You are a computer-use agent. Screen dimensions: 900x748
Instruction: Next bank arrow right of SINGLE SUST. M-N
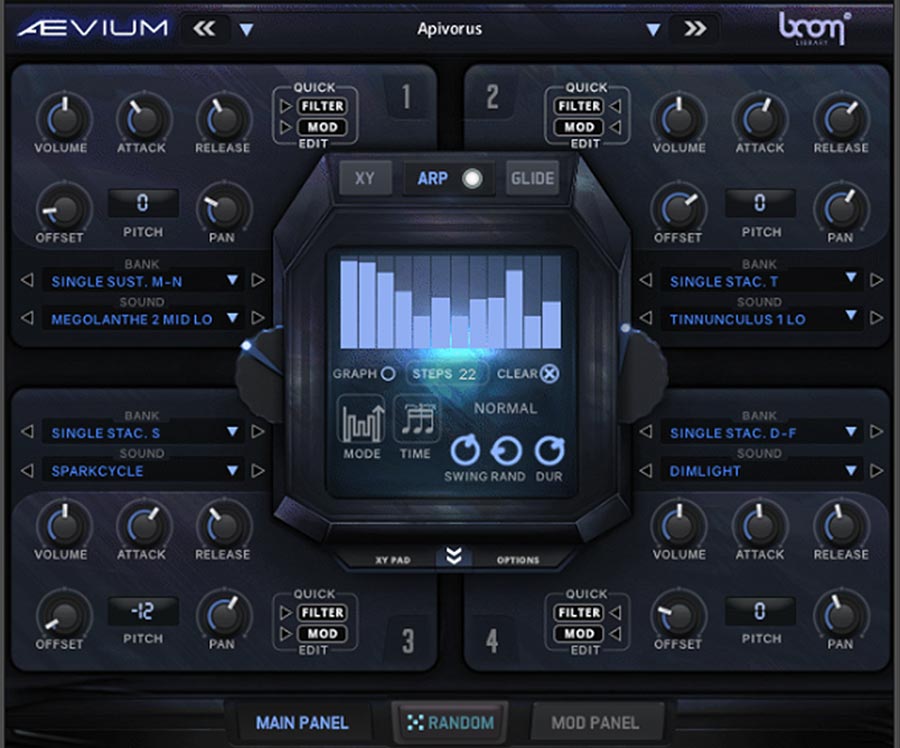click(258, 280)
